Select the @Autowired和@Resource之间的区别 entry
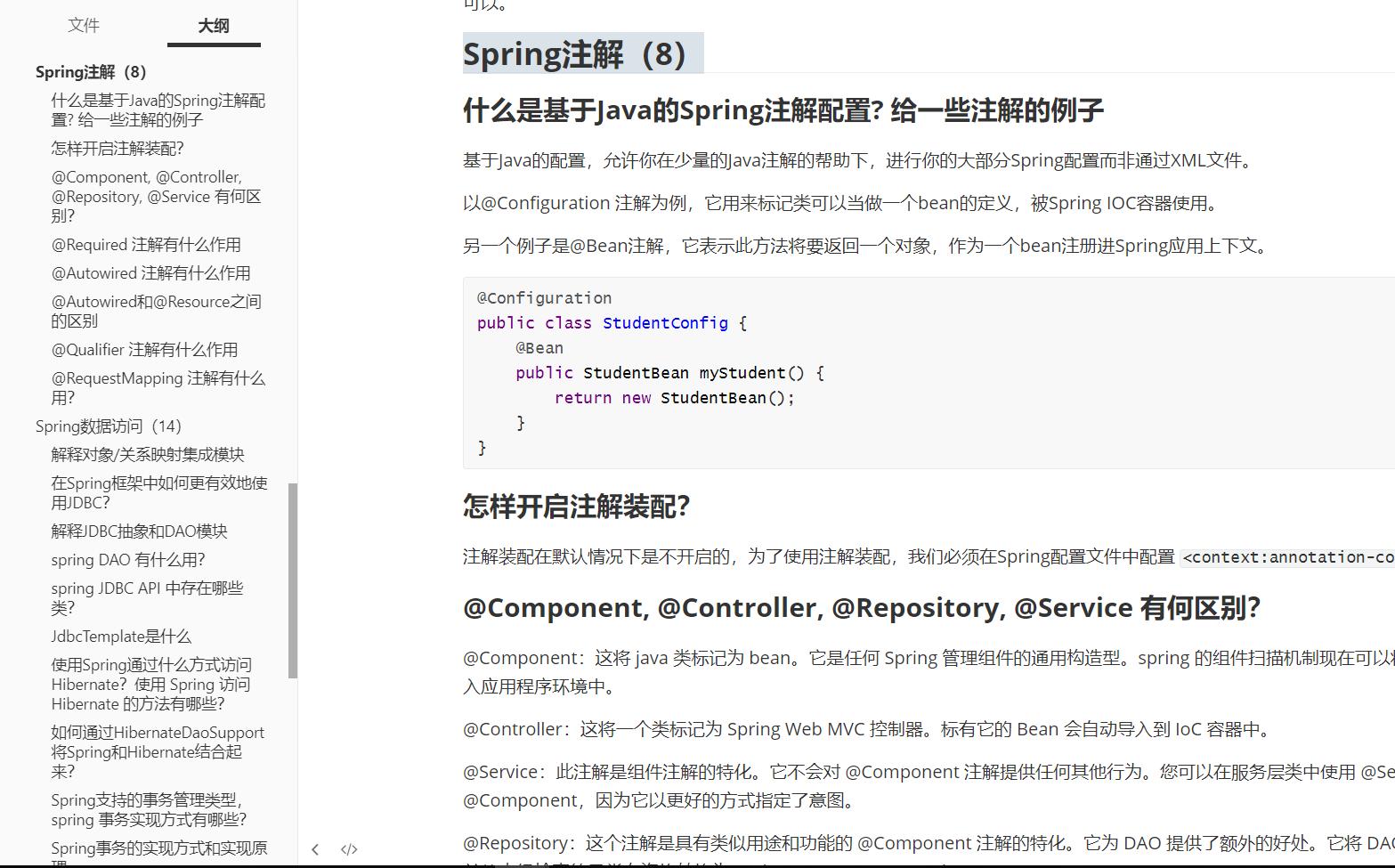1395x868 pixels. (157, 311)
